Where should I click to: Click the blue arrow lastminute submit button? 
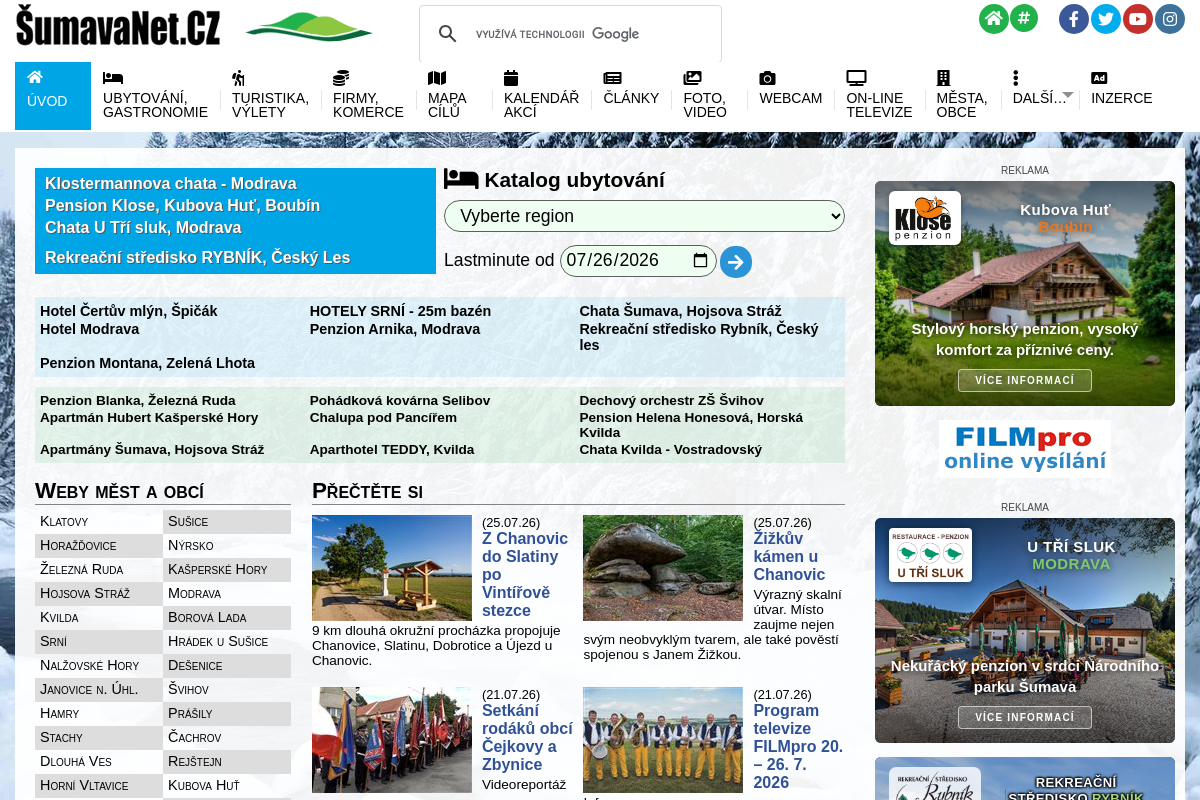(736, 262)
